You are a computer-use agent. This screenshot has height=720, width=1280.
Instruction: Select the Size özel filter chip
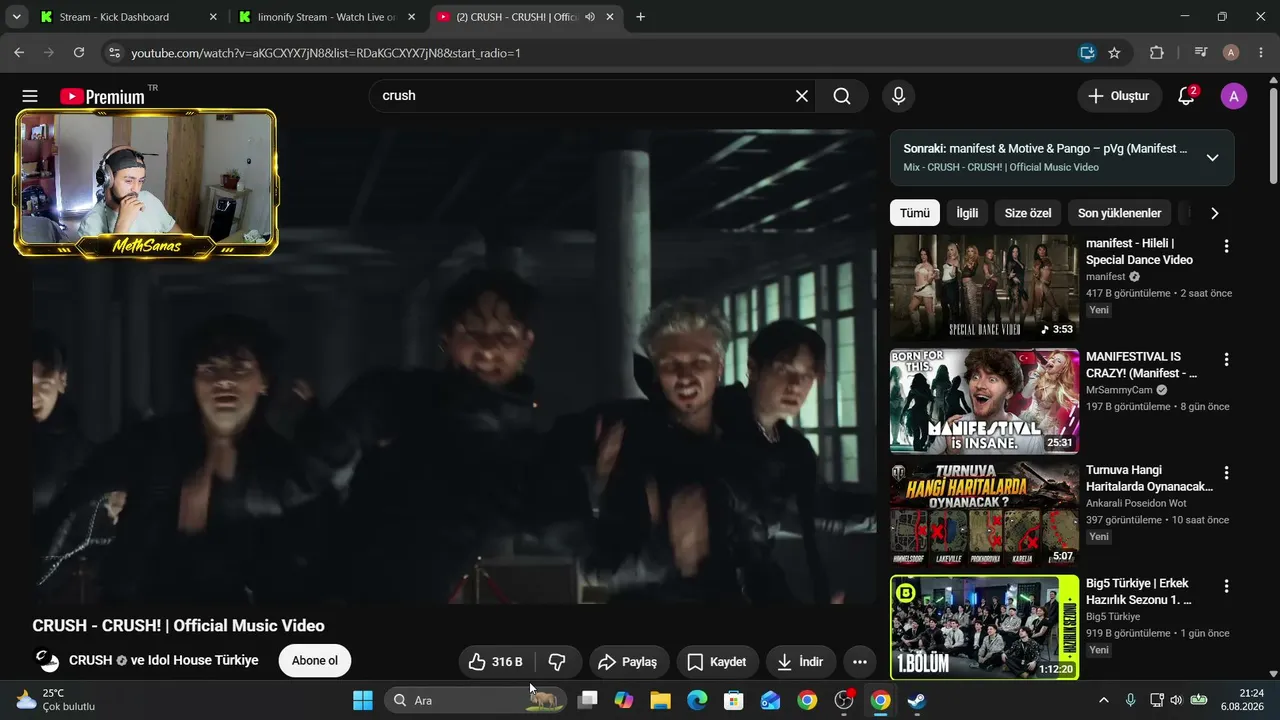pyautogui.click(x=1028, y=213)
